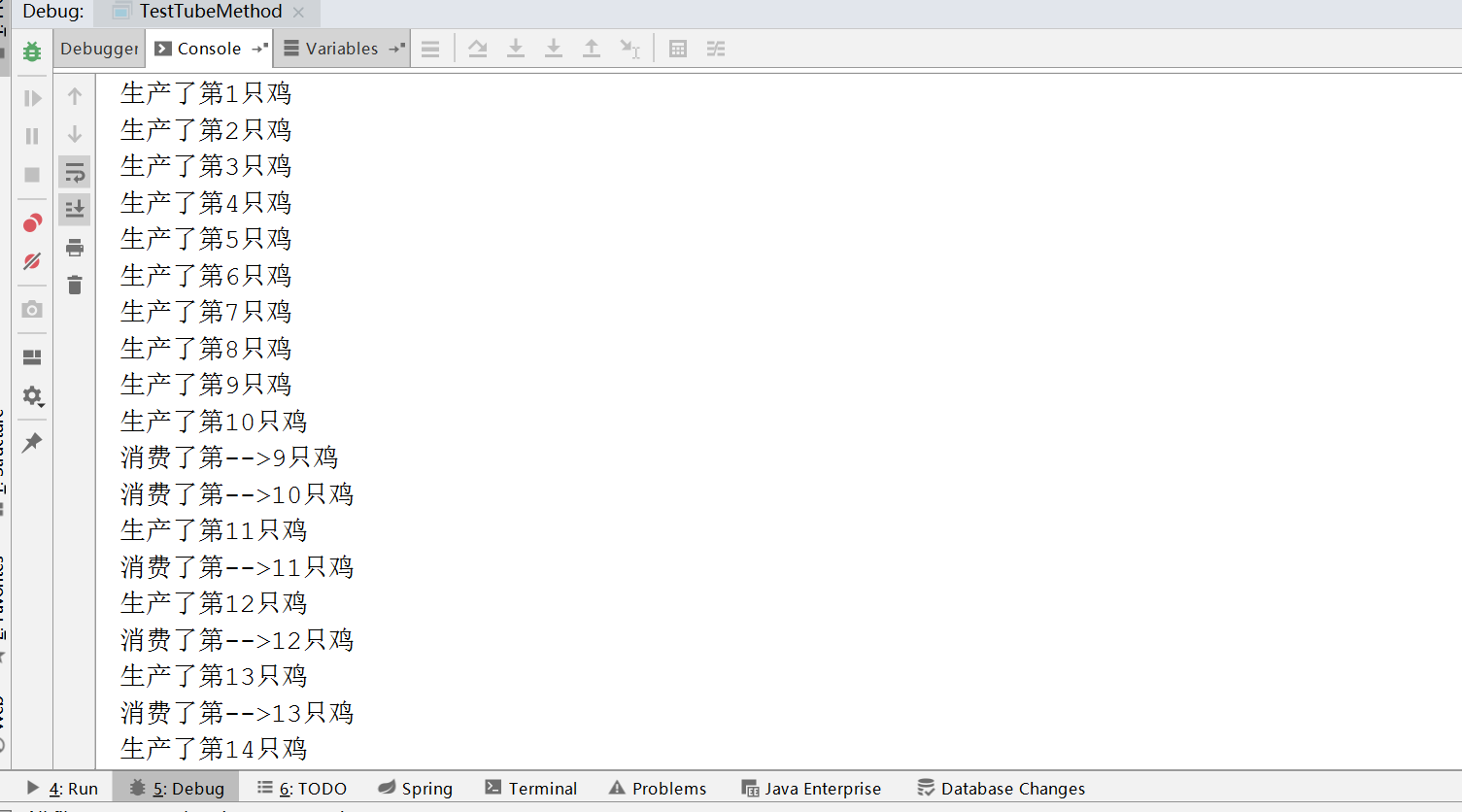Click Trace Current Stream Chain icon
Viewport: 1462px width, 812px height.
click(716, 49)
